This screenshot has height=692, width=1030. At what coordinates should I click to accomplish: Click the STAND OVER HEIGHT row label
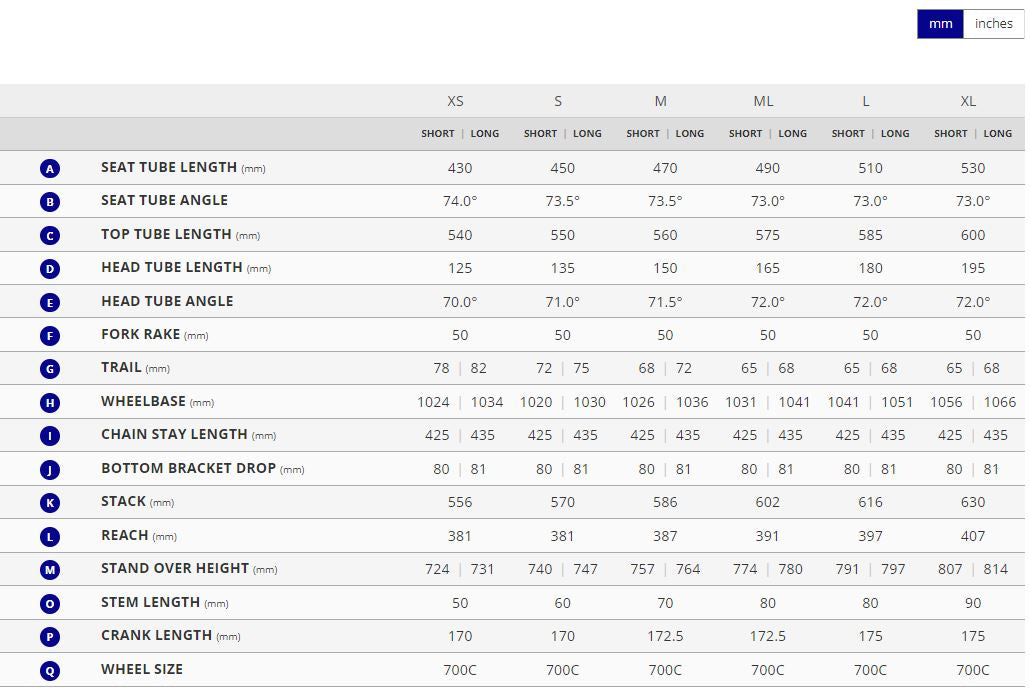(x=174, y=568)
